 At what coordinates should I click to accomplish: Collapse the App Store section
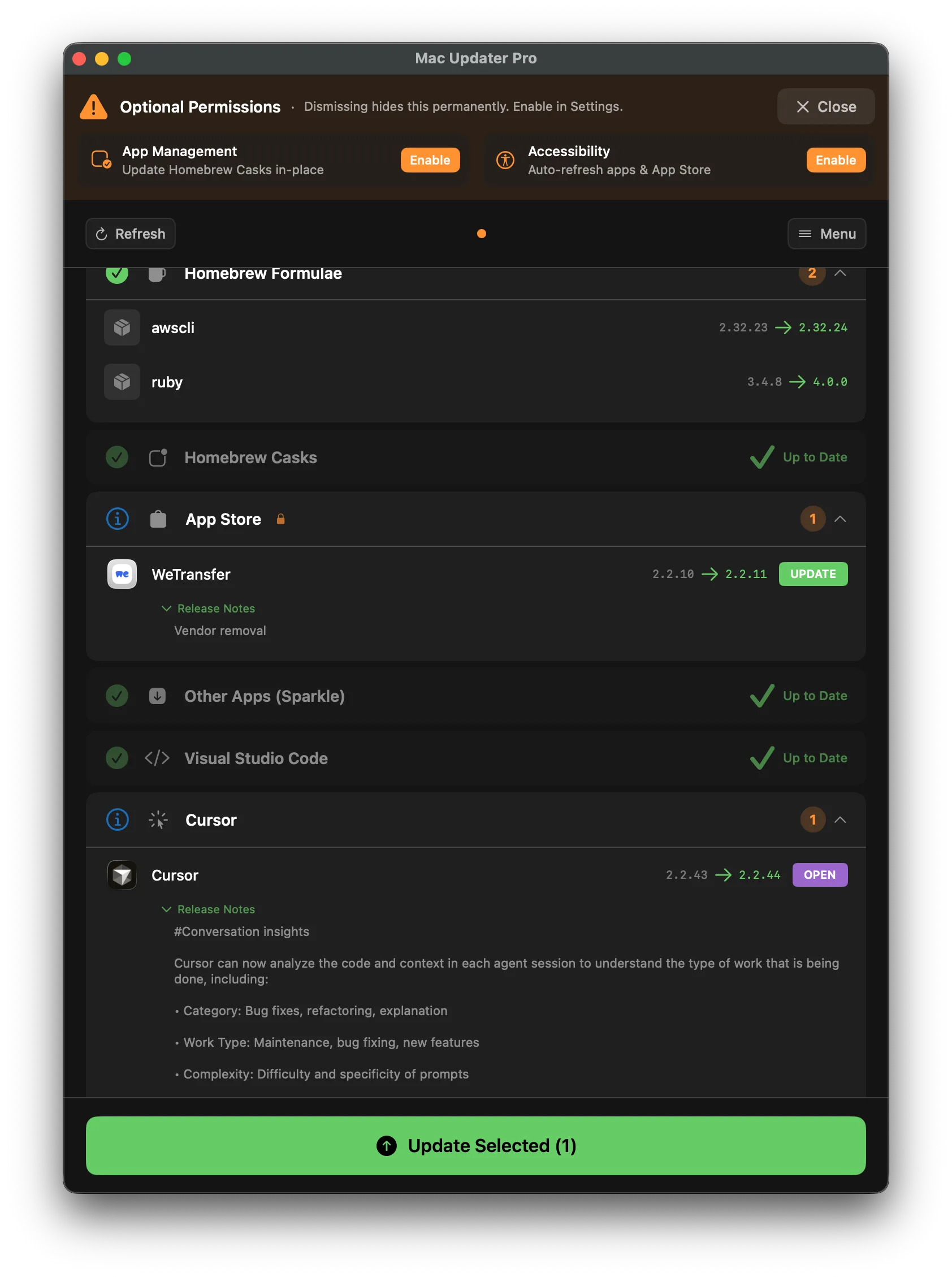tap(840, 519)
